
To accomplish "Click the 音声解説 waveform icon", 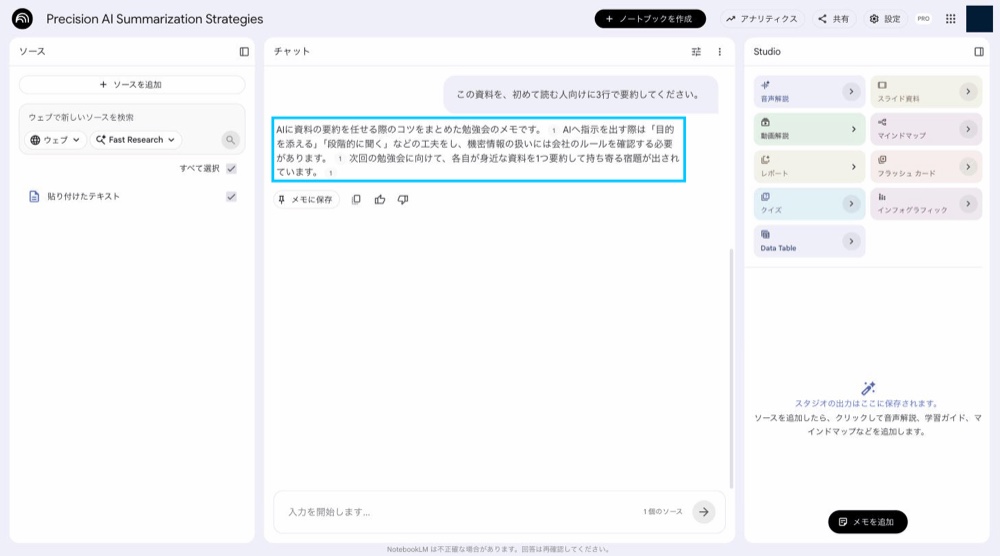I will 765,85.
